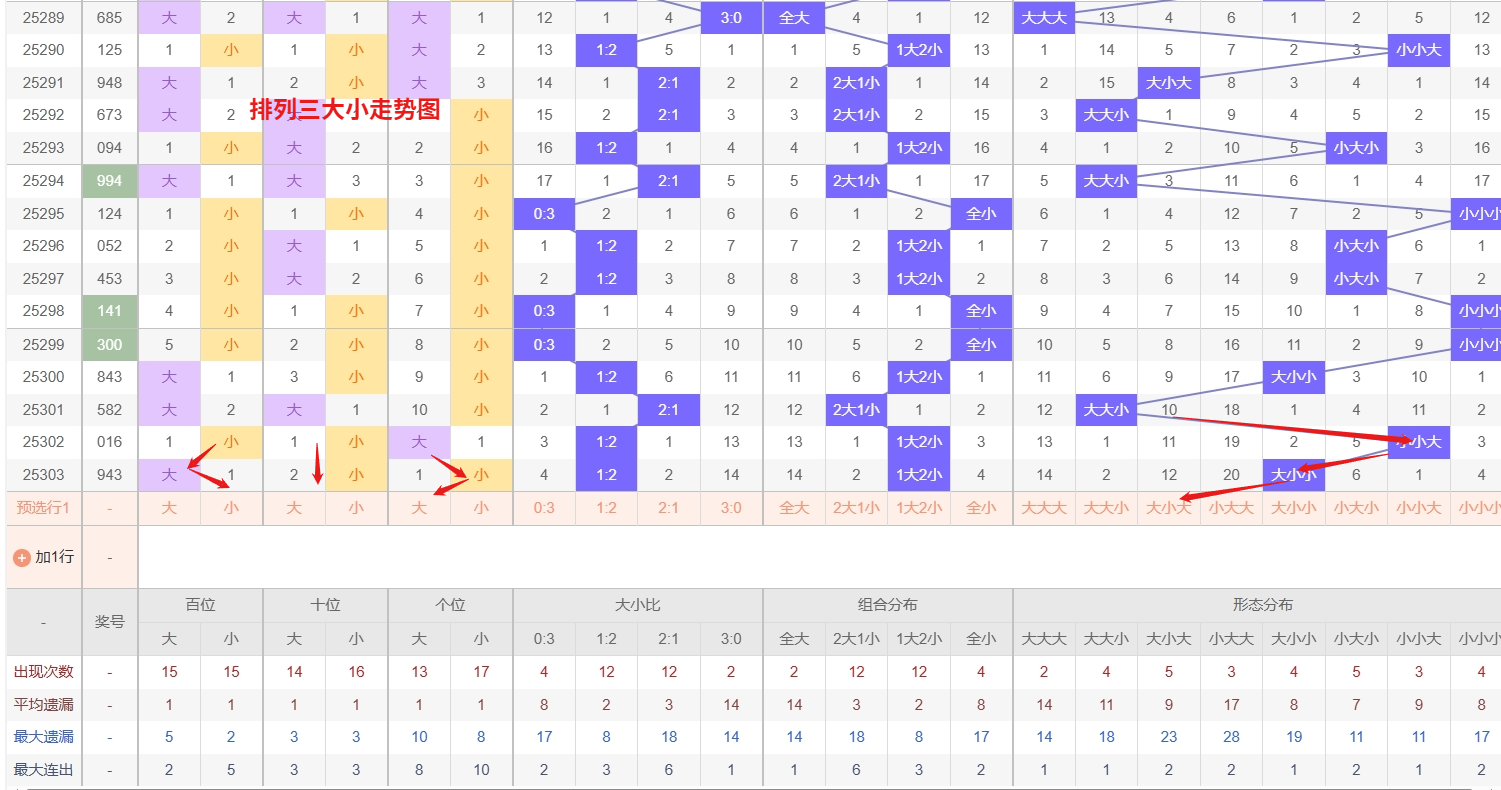Toggle 3:0 in the 预选行1 row

tap(731, 508)
